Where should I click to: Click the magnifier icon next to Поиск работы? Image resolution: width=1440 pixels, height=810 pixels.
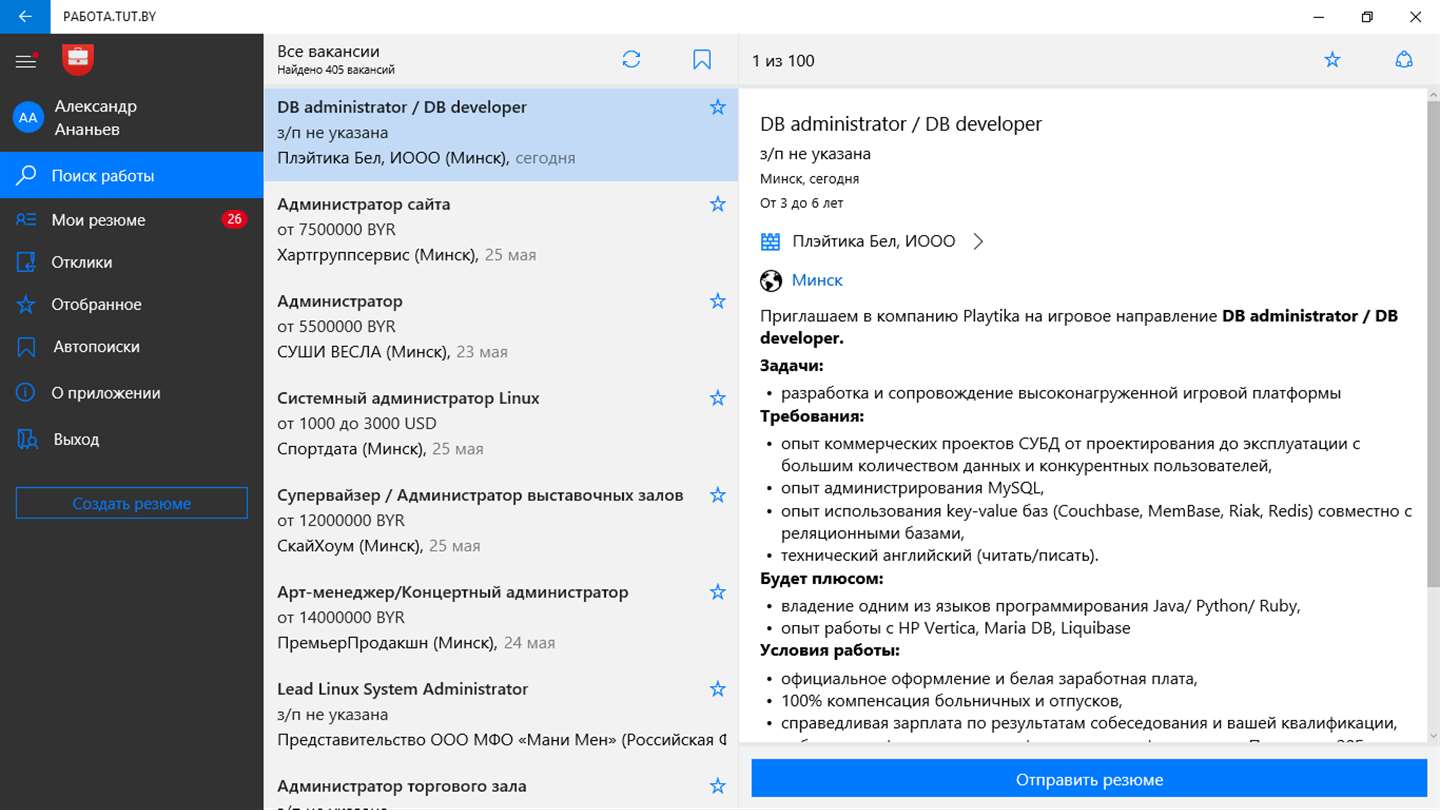coord(27,176)
